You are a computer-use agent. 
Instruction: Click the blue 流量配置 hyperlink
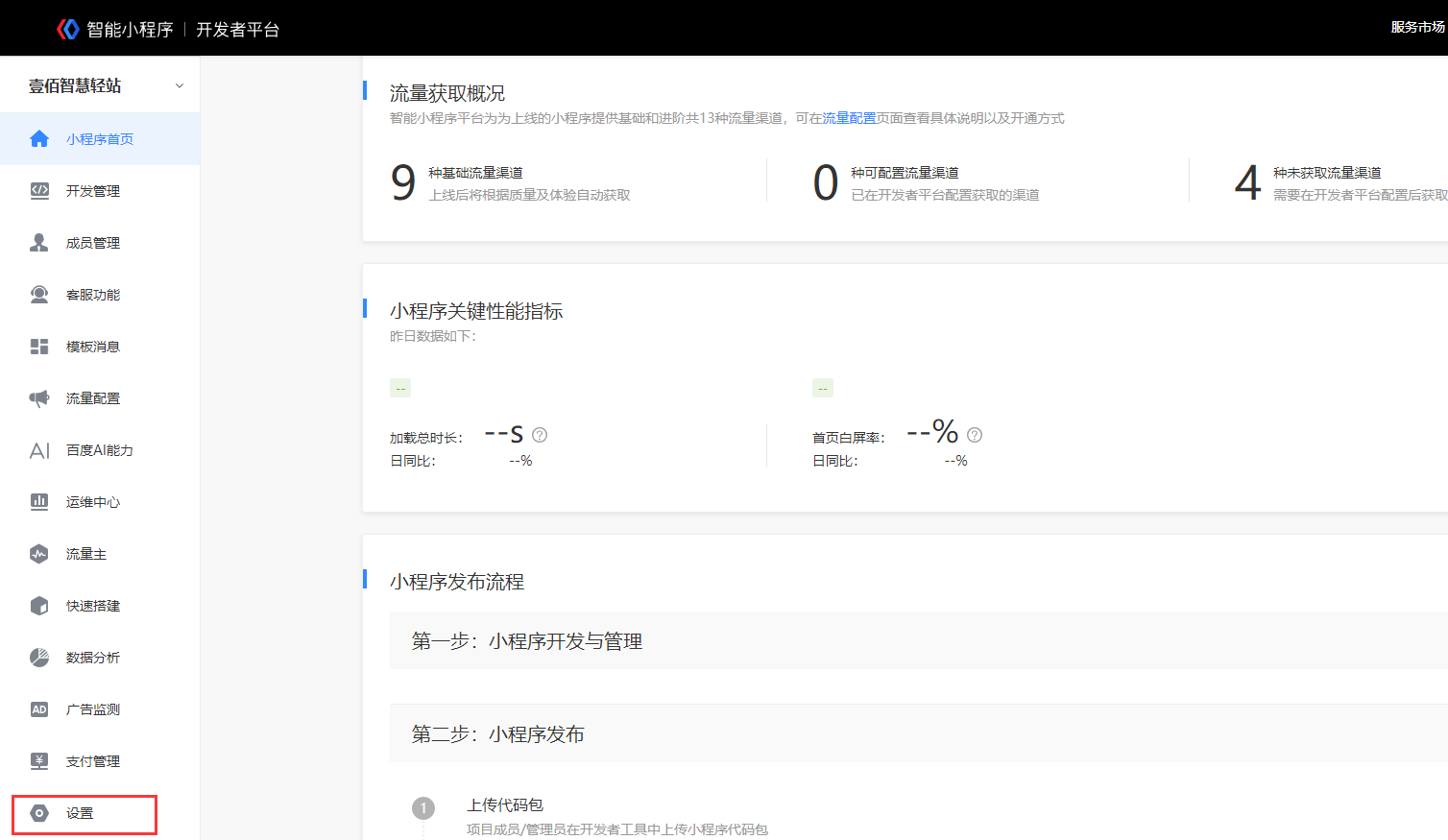849,118
